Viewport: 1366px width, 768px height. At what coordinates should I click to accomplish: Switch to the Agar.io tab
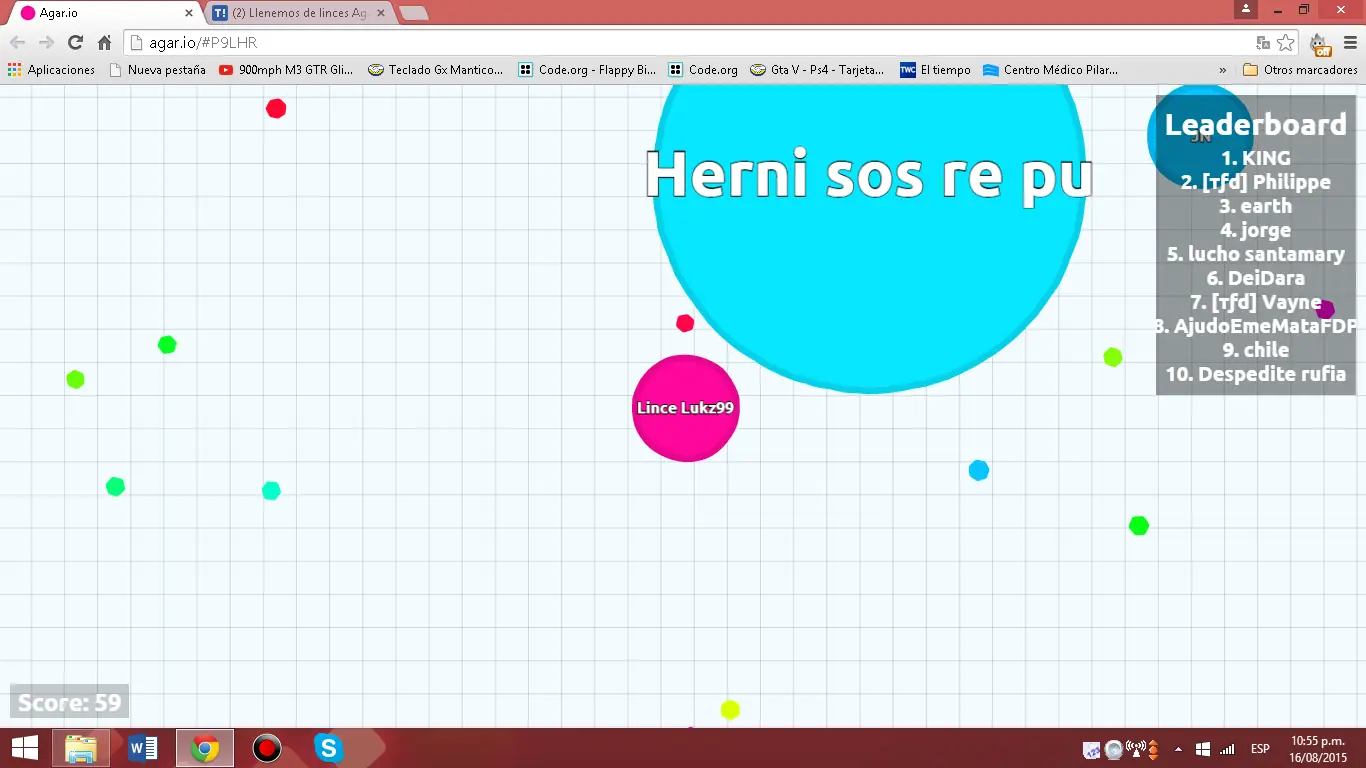pyautogui.click(x=105, y=13)
